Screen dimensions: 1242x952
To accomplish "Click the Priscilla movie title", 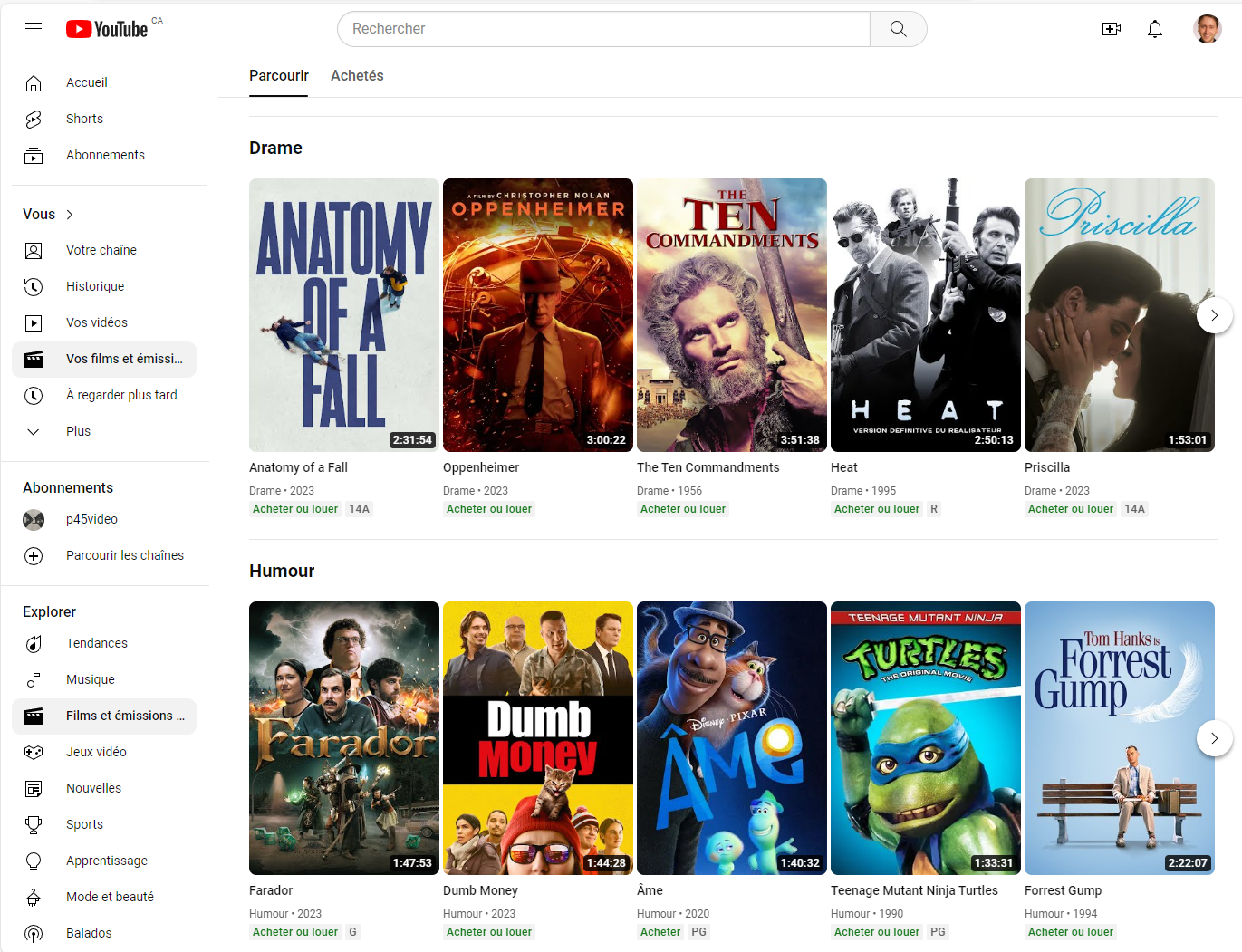I will 1047,467.
